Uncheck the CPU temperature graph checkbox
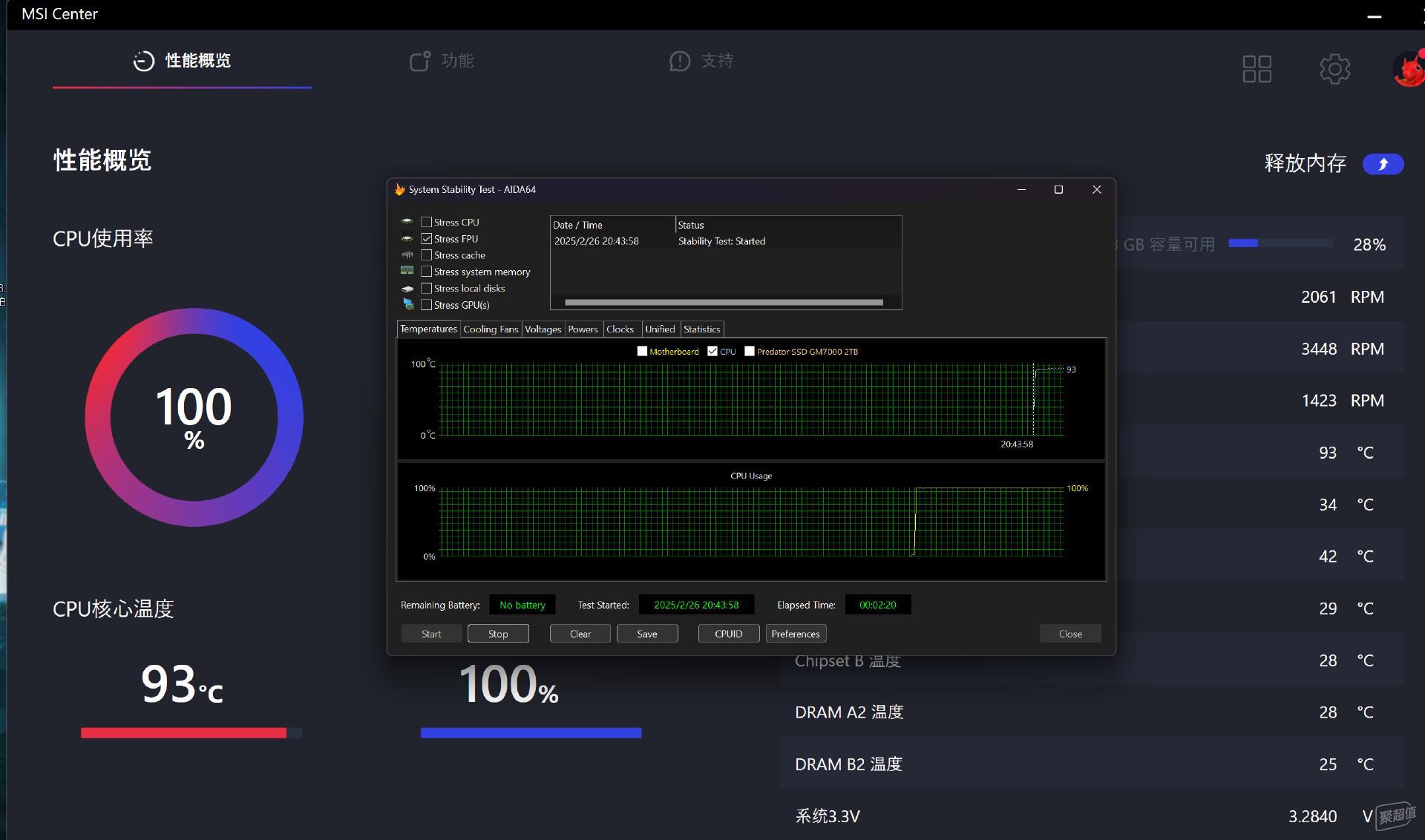The image size is (1425, 840). [712, 351]
